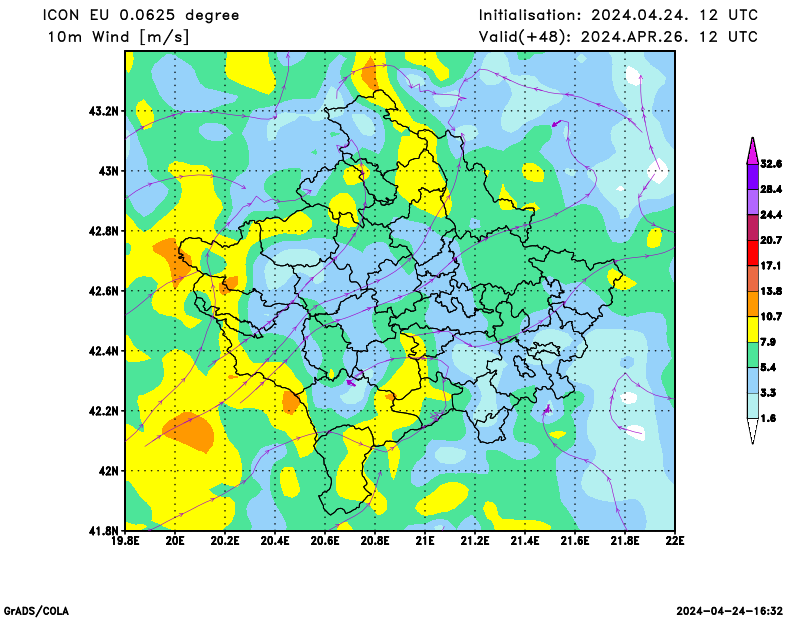Viewport: 800px width, 618px height.
Task: Click the orange legend swatch between 10.7 and 13.8
Action: [753, 304]
